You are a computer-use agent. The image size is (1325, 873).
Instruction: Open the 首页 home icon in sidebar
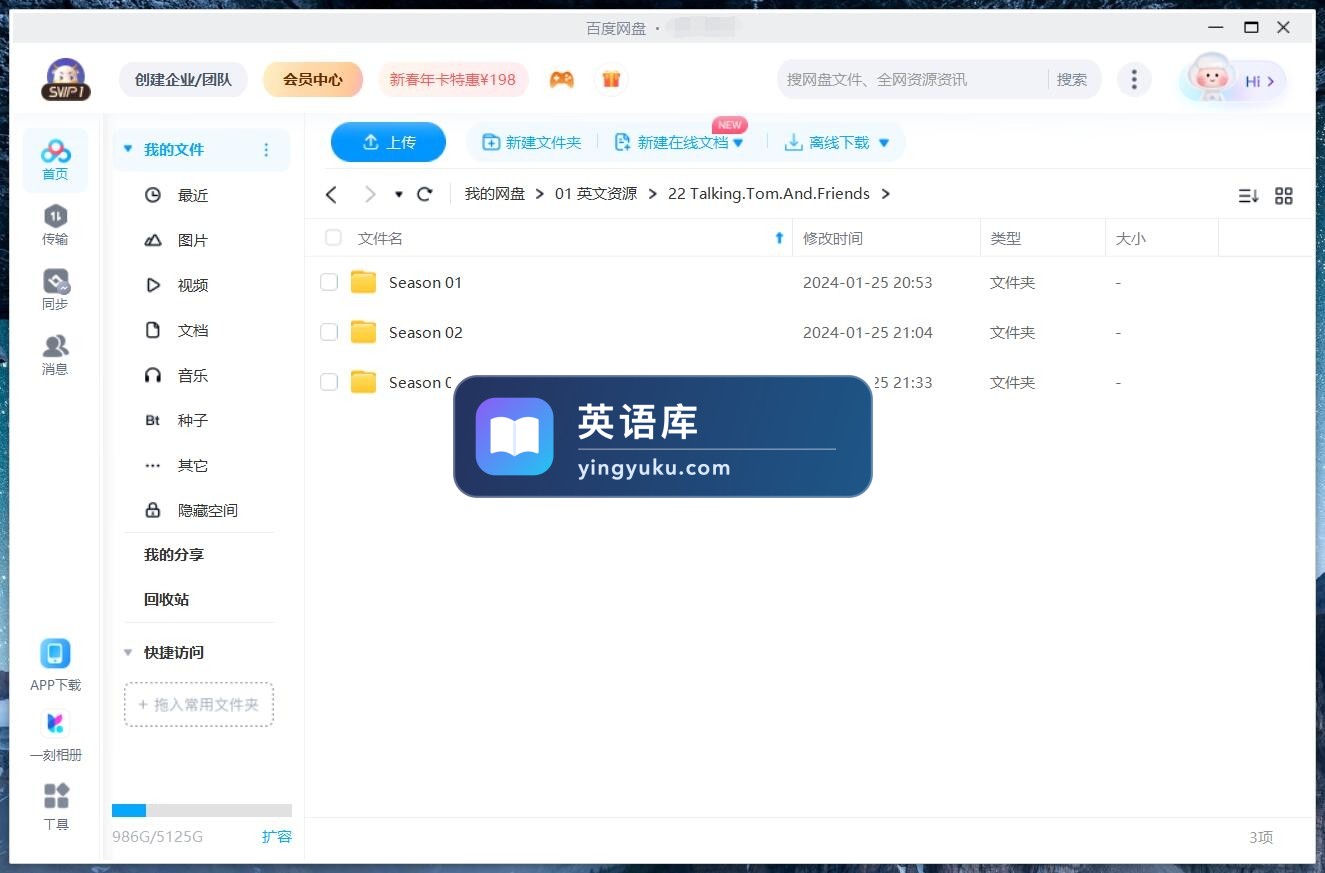coord(55,160)
